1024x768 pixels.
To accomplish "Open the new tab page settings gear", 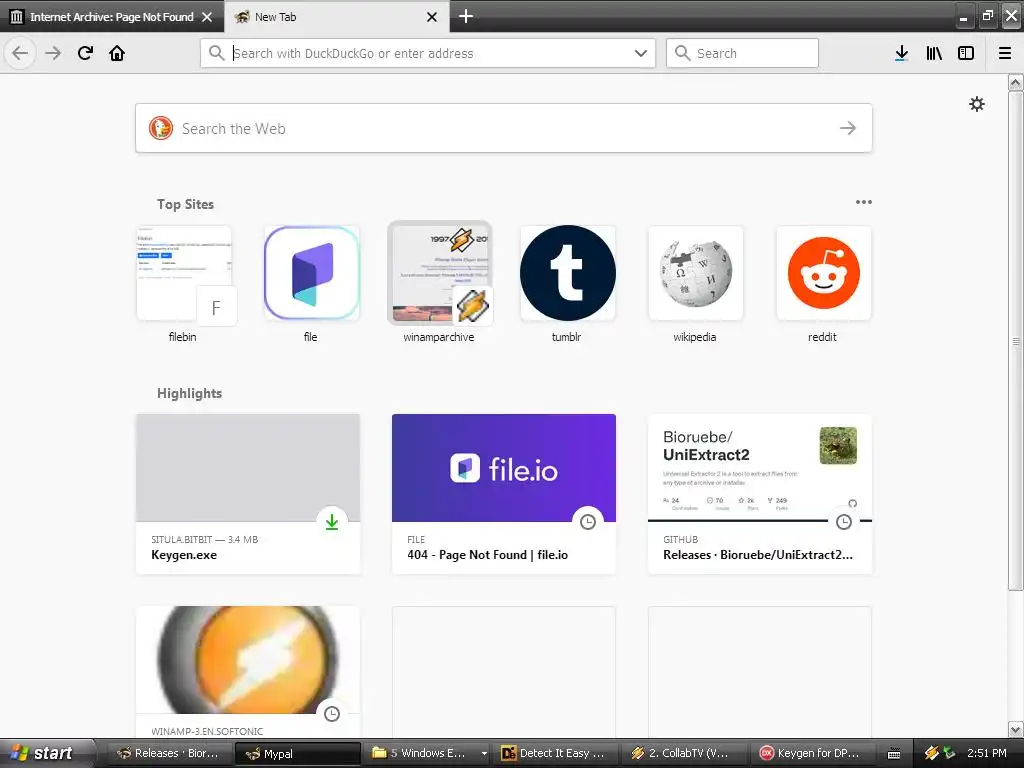I will 976,104.
